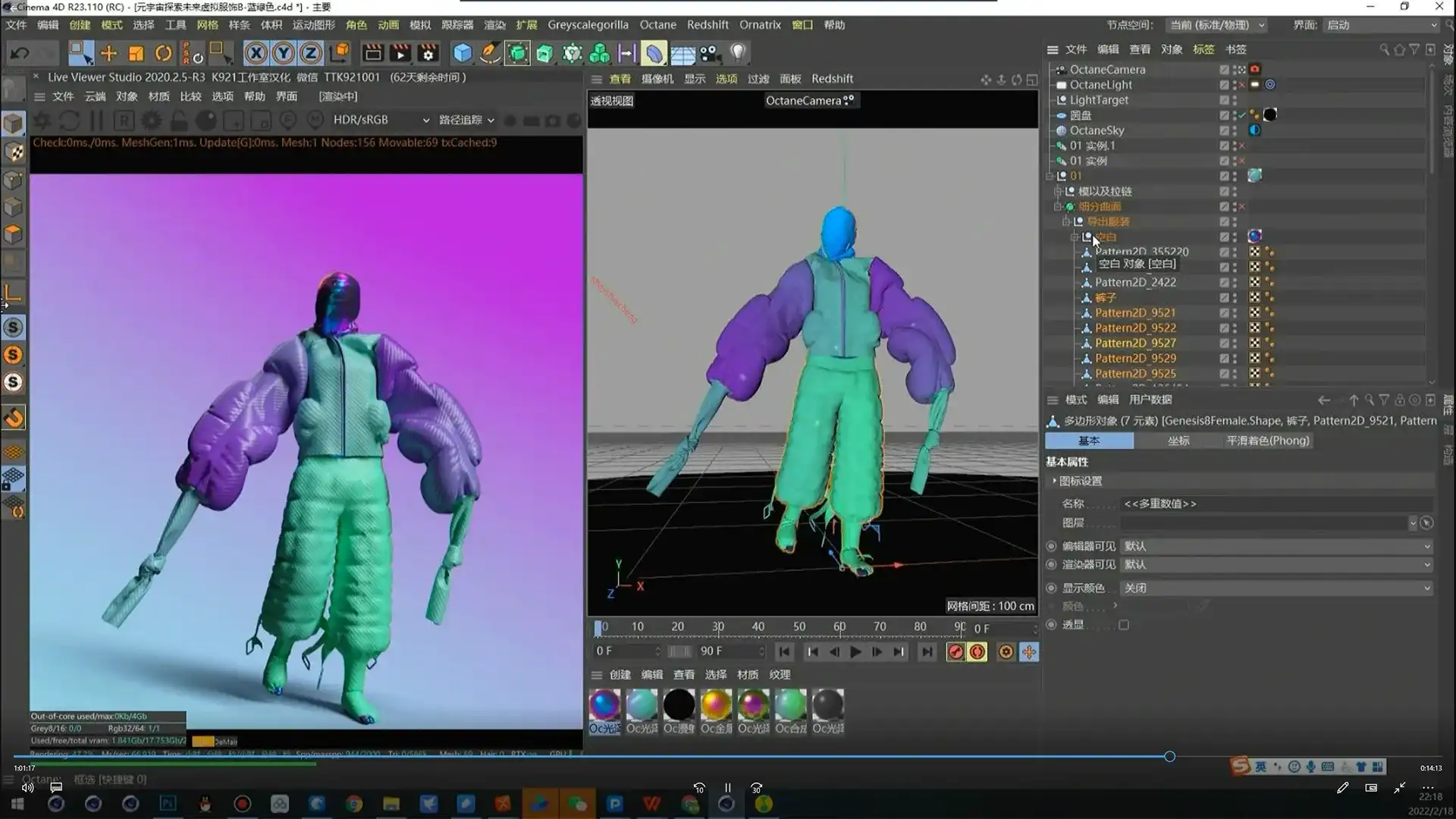The height and width of the screenshot is (819, 1456).
Task: Click the Light object icon
Action: pos(738,53)
